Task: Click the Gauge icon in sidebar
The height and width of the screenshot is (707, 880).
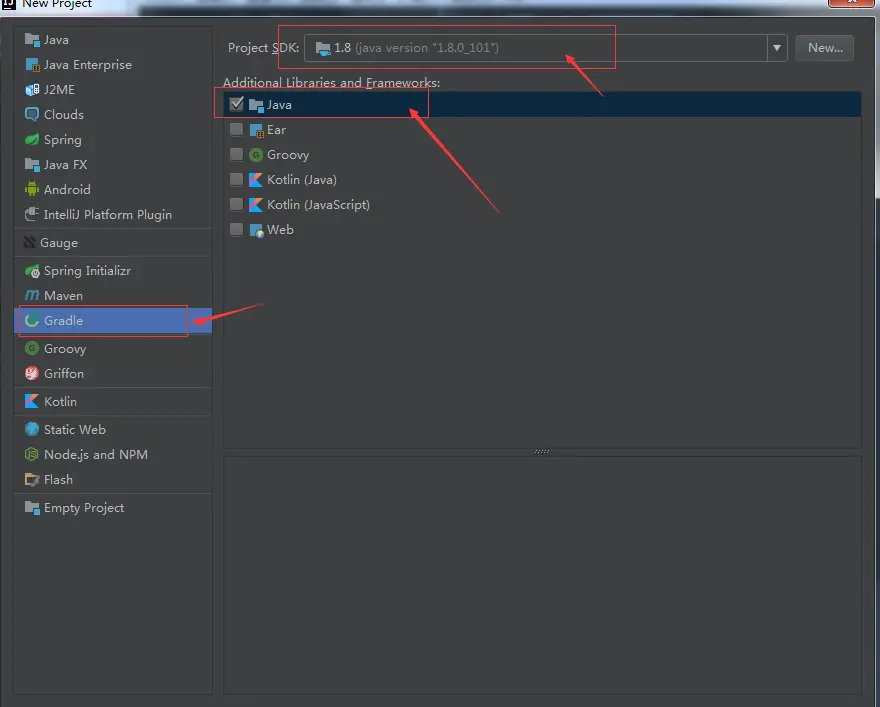Action: click(30, 242)
